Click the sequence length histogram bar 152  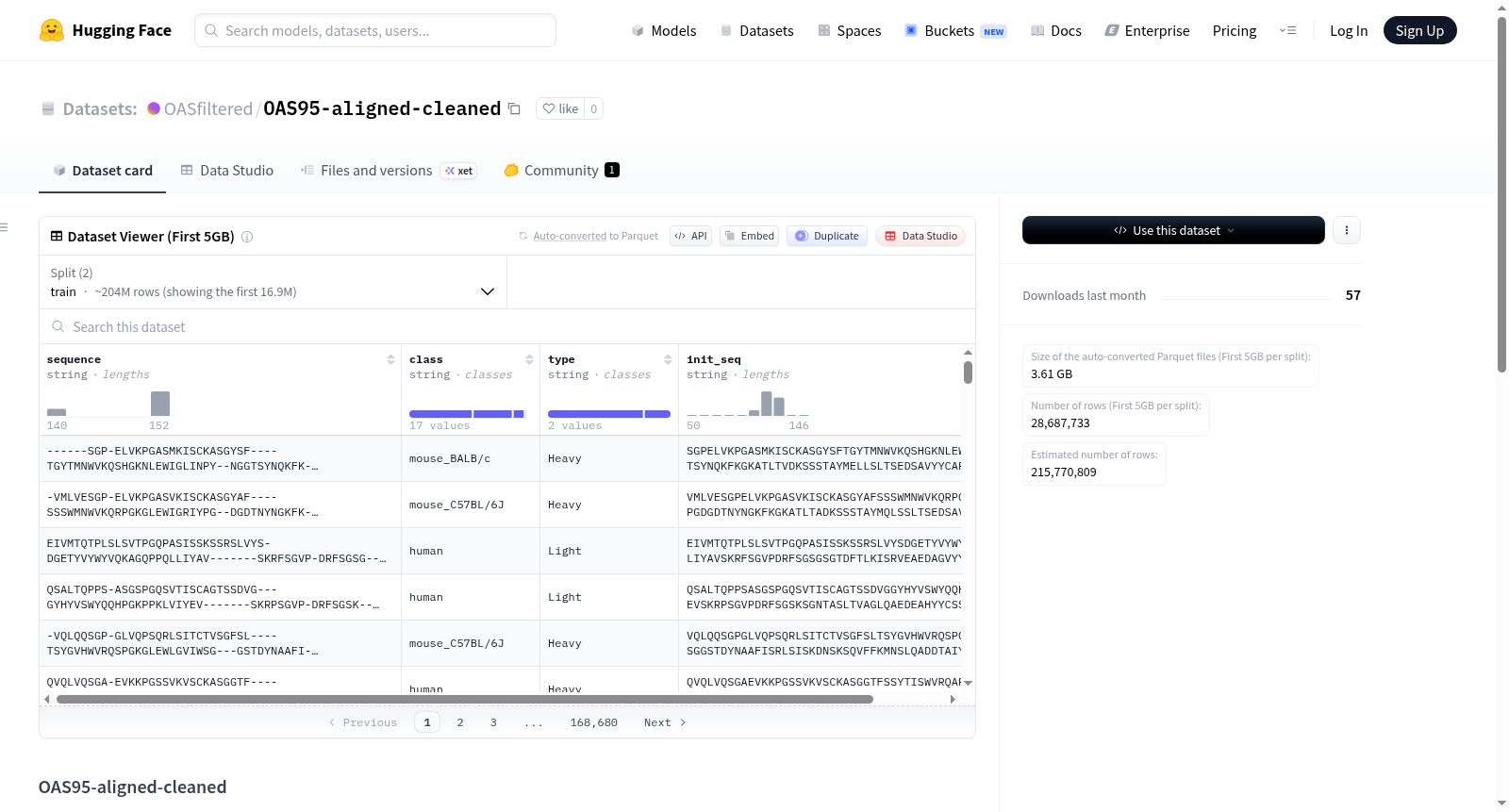tap(160, 404)
